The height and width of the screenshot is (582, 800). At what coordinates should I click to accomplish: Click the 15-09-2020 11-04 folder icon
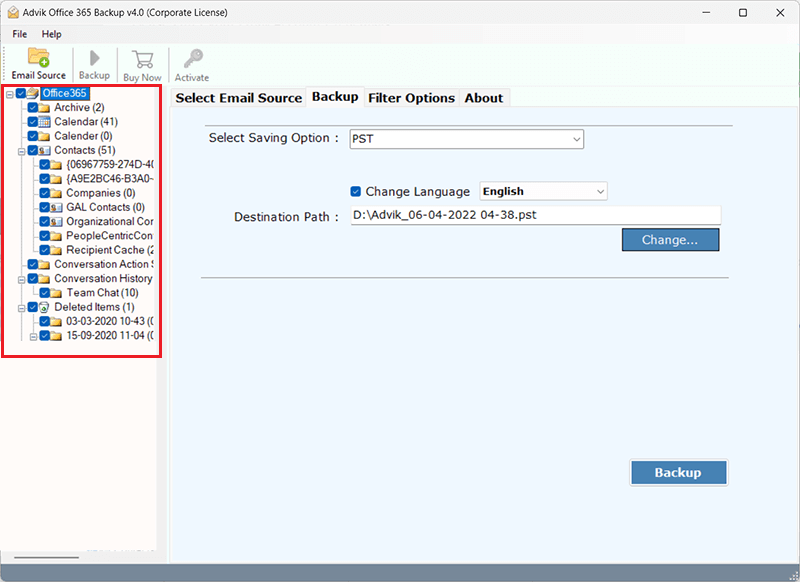click(56, 336)
